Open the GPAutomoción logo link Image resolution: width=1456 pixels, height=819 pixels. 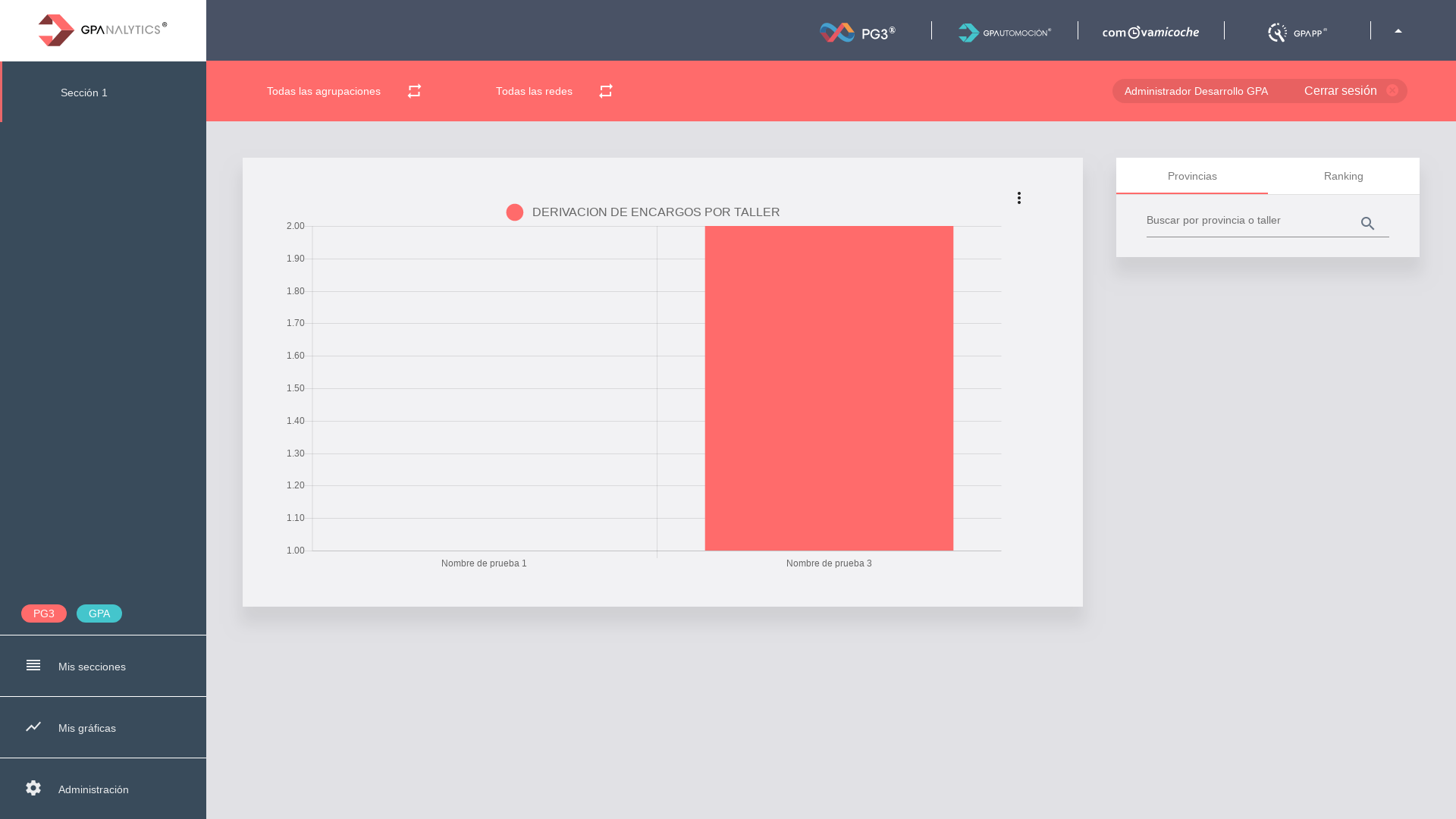point(1004,32)
